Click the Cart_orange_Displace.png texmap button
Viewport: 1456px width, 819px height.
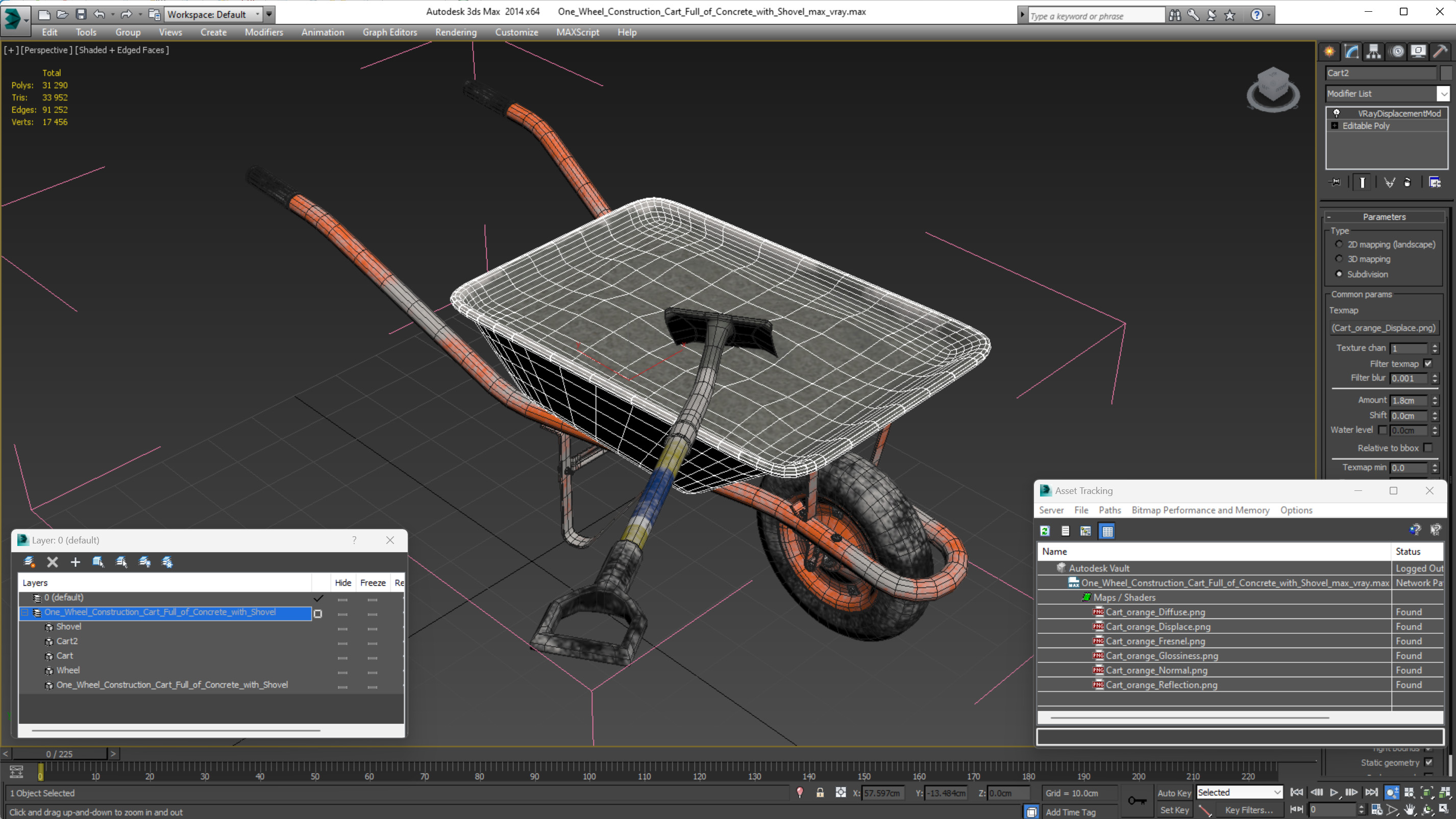tap(1383, 328)
